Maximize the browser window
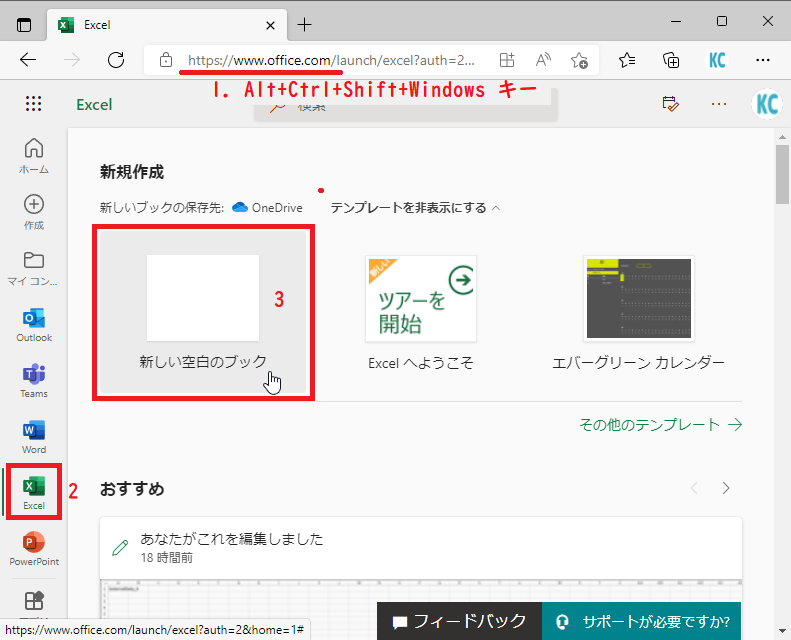Viewport: 791px width, 640px height. 722,21
